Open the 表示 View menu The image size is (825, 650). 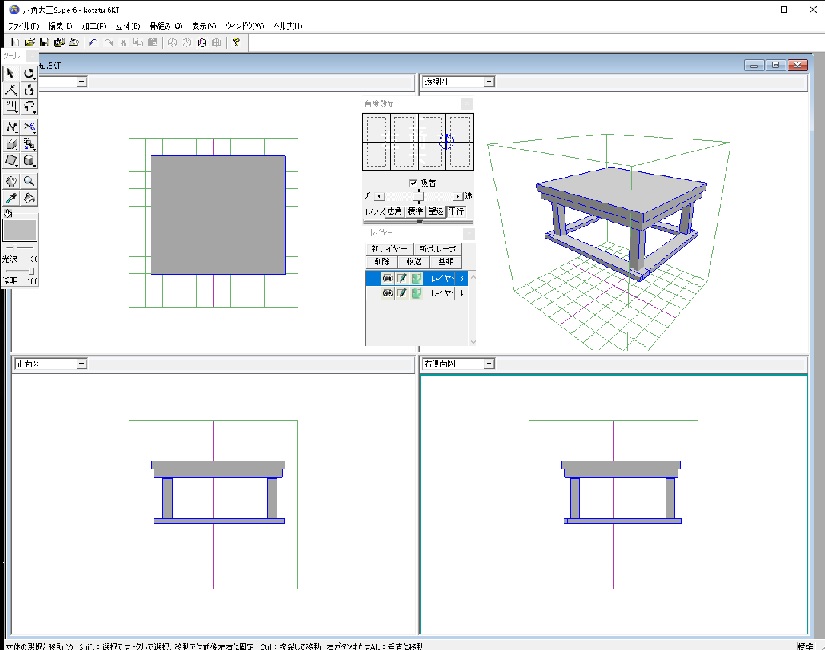click(204, 26)
